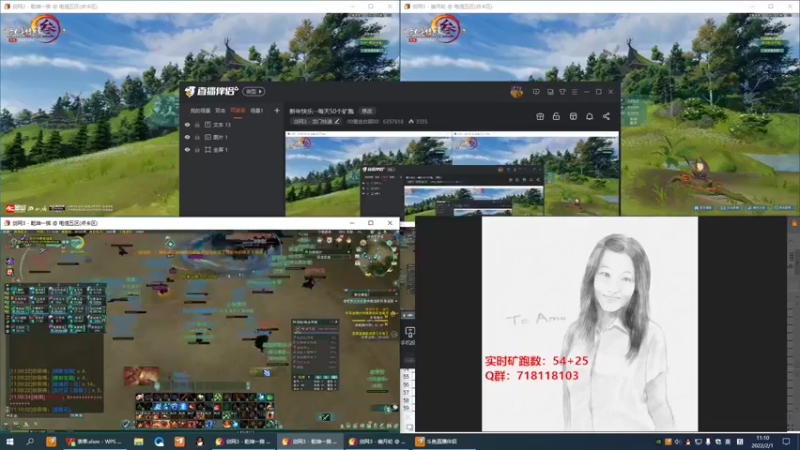
Task: Hide the 文本 13 layer
Action: [x=187, y=124]
